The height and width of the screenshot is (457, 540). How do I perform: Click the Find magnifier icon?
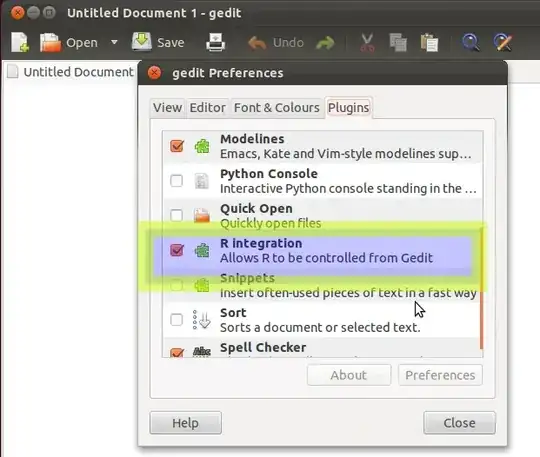coord(470,42)
